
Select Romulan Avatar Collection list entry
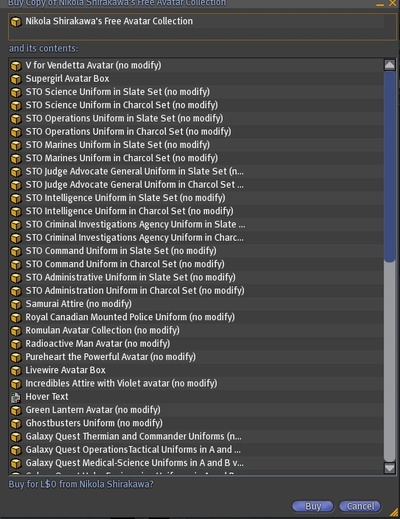point(196,330)
